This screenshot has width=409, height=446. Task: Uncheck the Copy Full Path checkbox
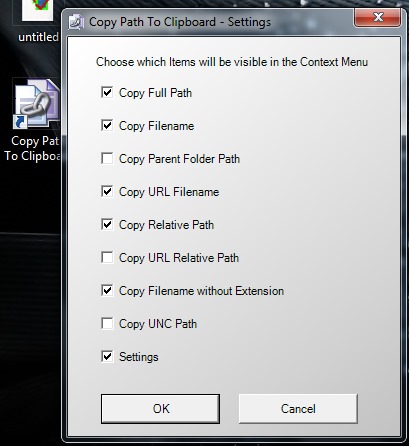[107, 92]
